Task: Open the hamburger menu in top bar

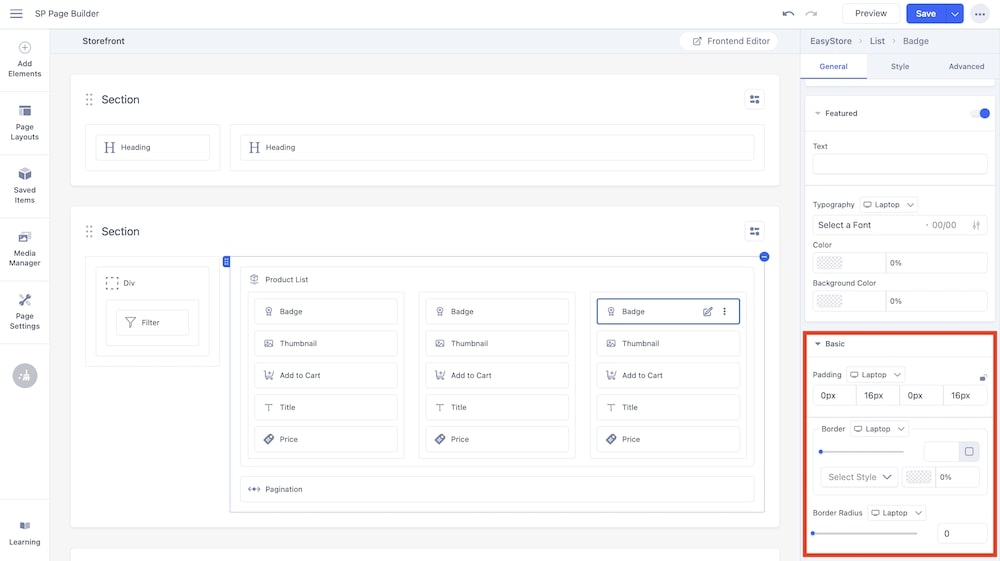Action: (x=16, y=14)
